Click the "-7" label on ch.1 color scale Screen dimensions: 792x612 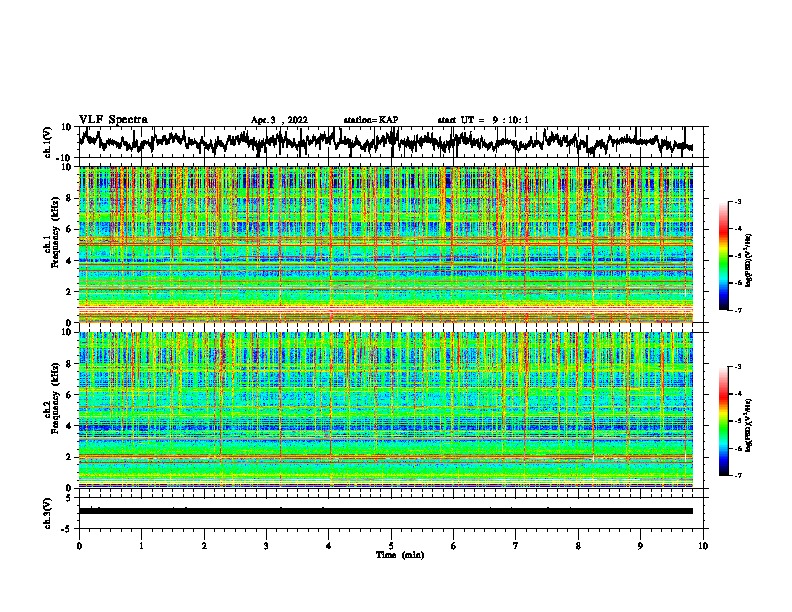tap(738, 310)
